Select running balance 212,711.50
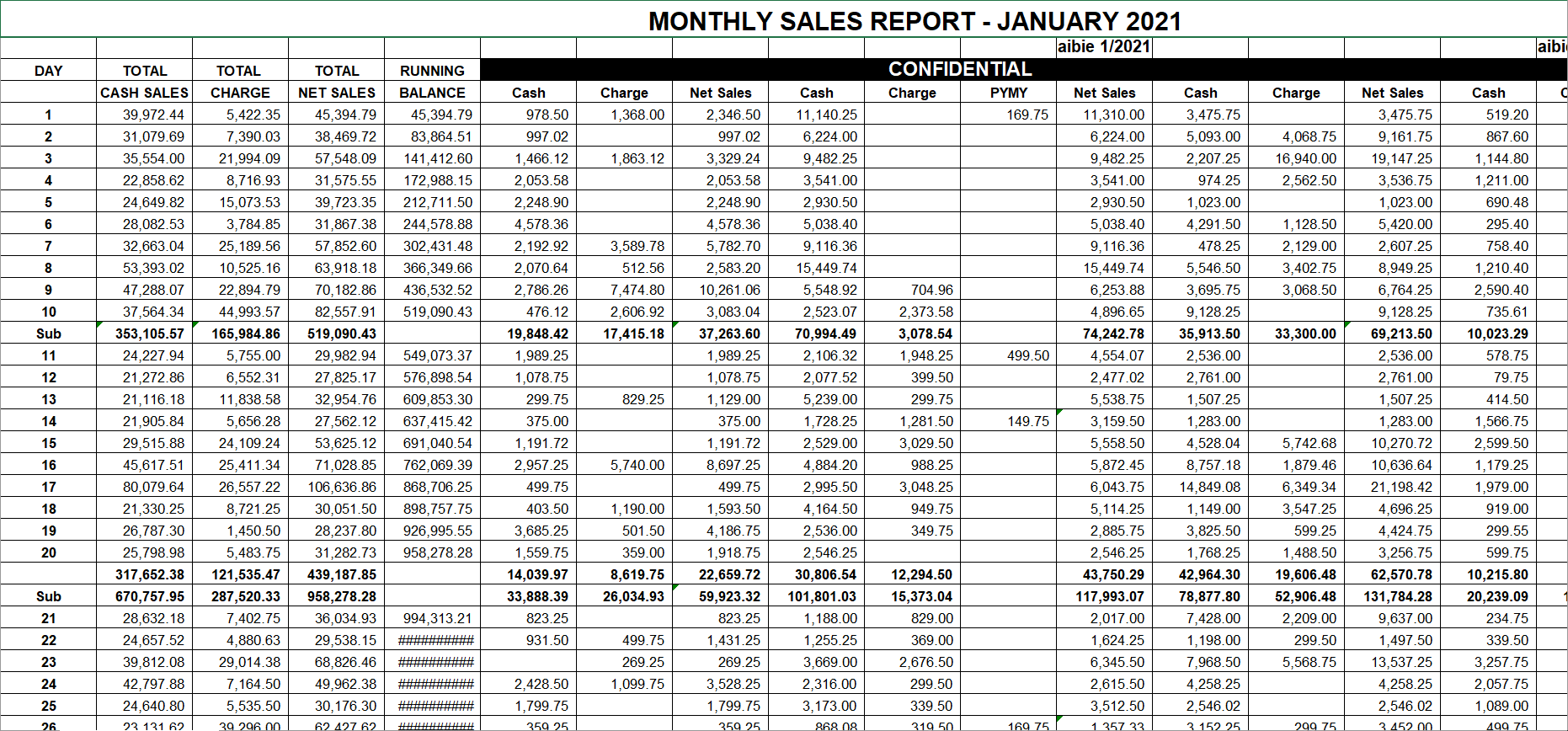This screenshot has height=731, width=1568. (x=432, y=202)
